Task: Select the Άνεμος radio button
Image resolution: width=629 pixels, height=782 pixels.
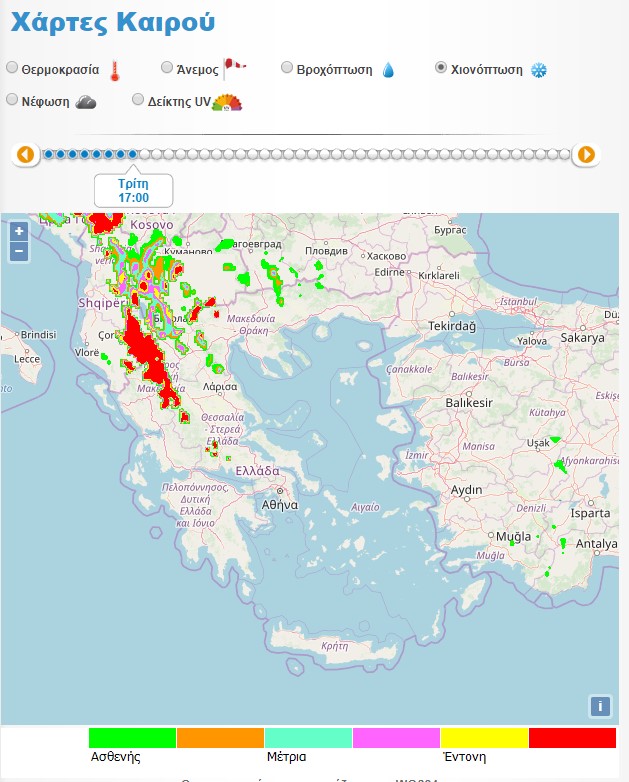Action: [x=167, y=67]
